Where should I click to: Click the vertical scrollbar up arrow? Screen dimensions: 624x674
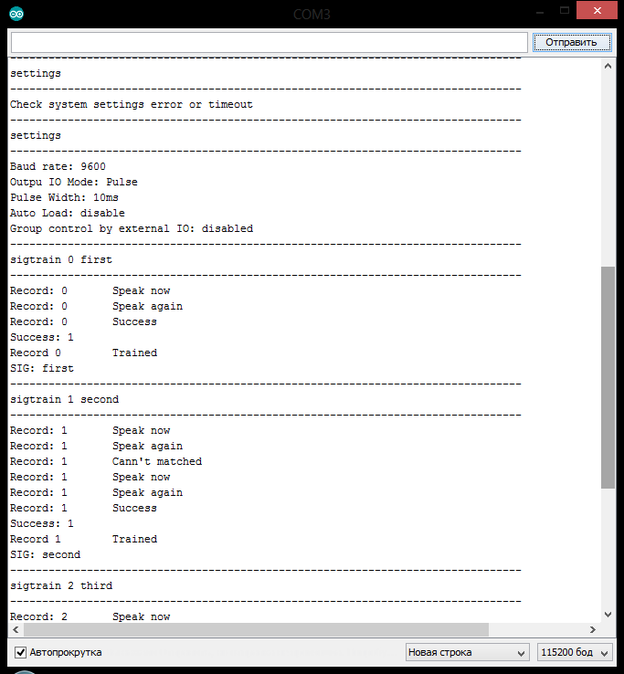pos(608,66)
